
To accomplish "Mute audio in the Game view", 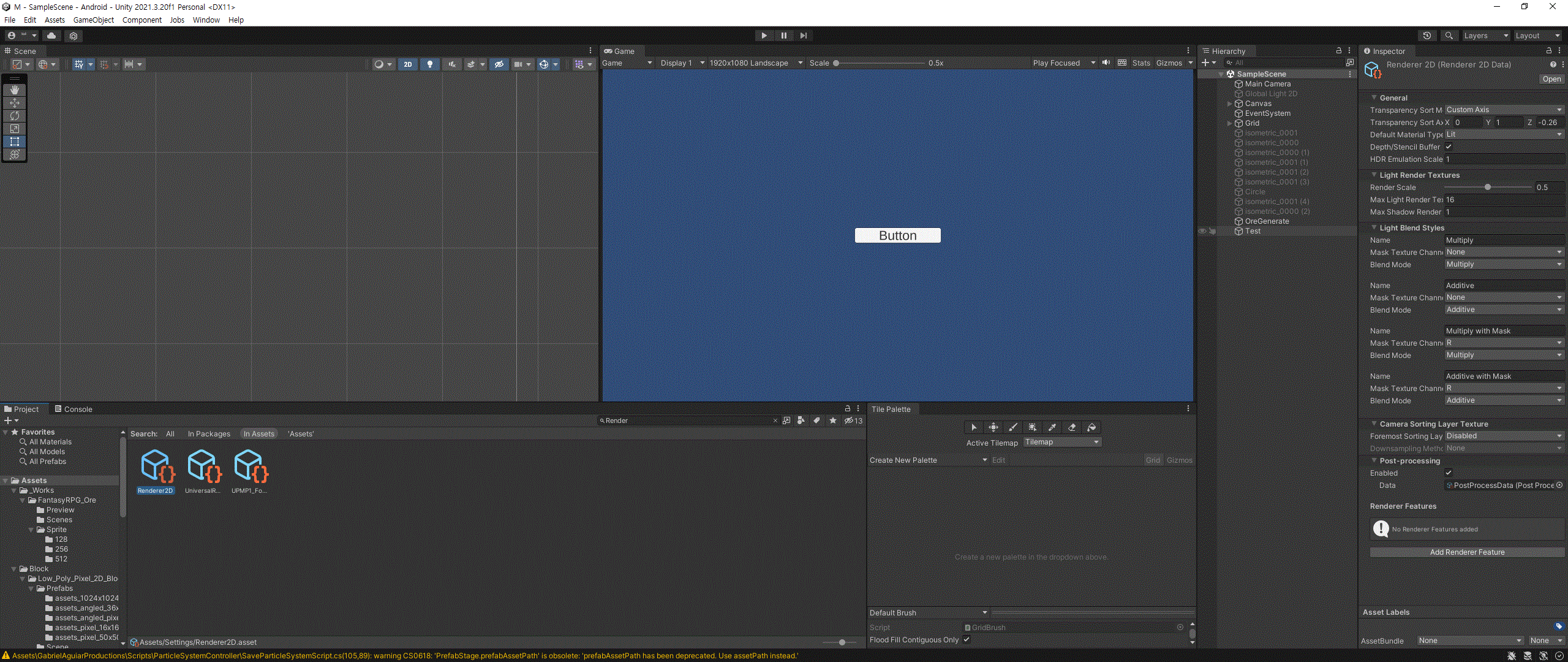I will (x=1106, y=63).
